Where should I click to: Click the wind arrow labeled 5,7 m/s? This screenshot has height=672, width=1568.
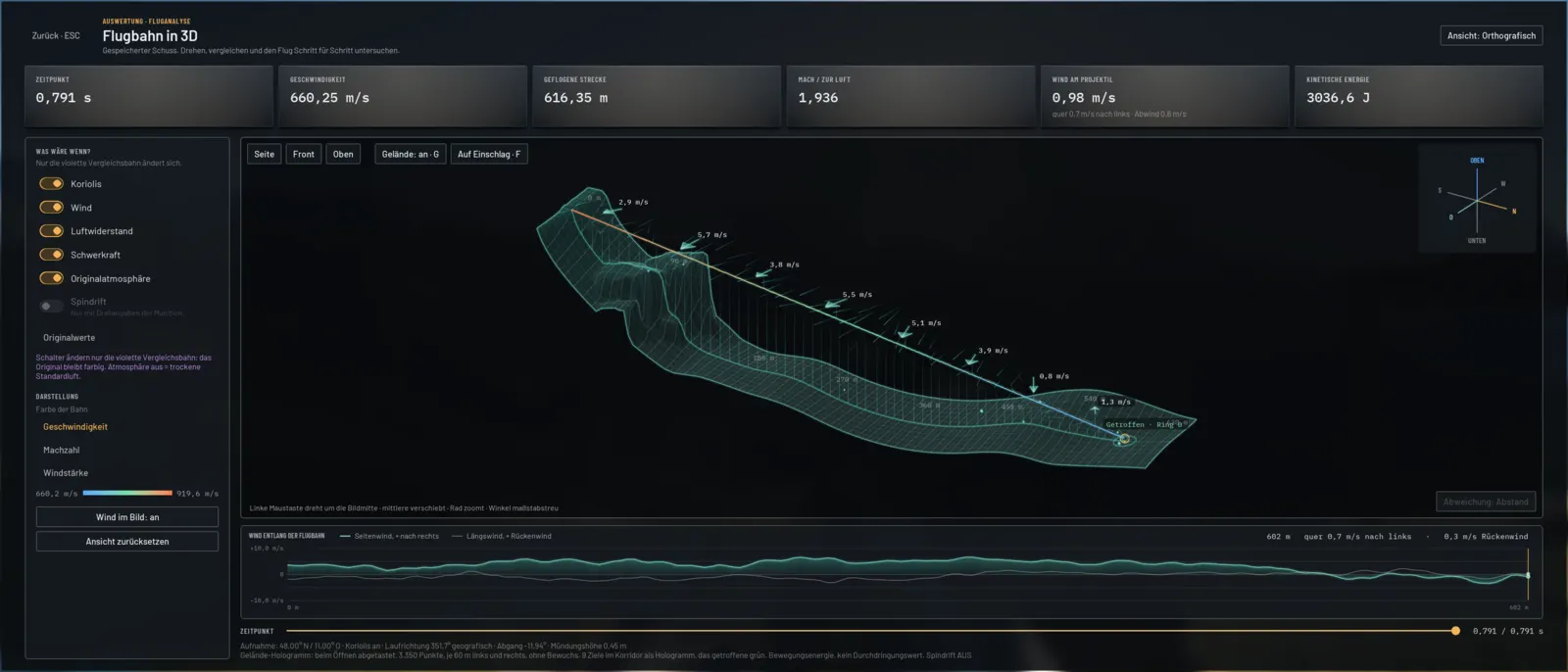point(689,243)
